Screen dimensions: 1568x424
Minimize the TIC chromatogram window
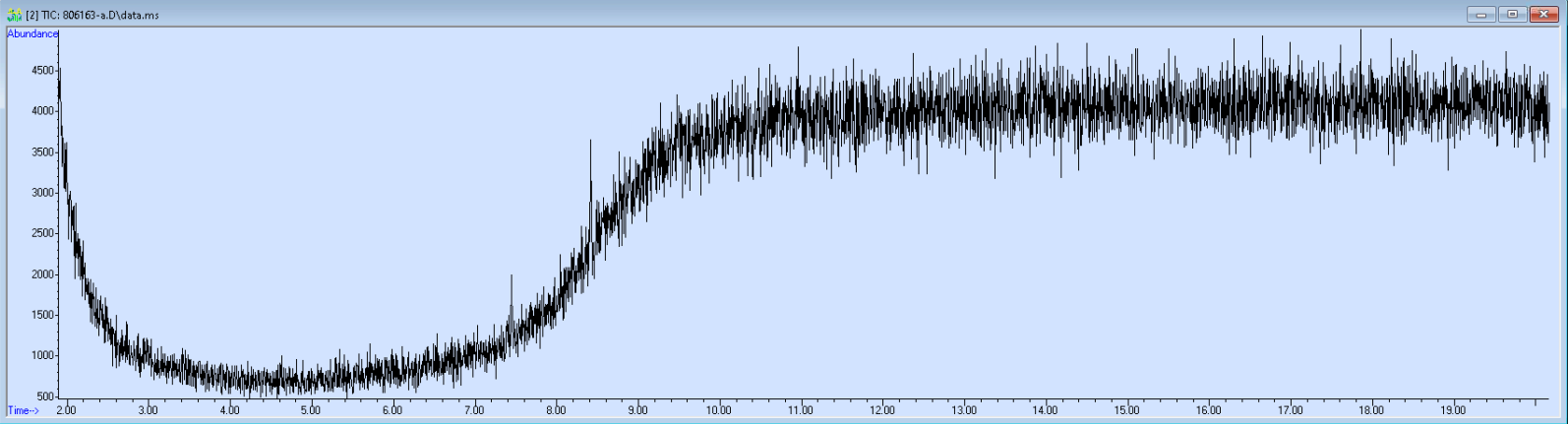click(x=1481, y=14)
